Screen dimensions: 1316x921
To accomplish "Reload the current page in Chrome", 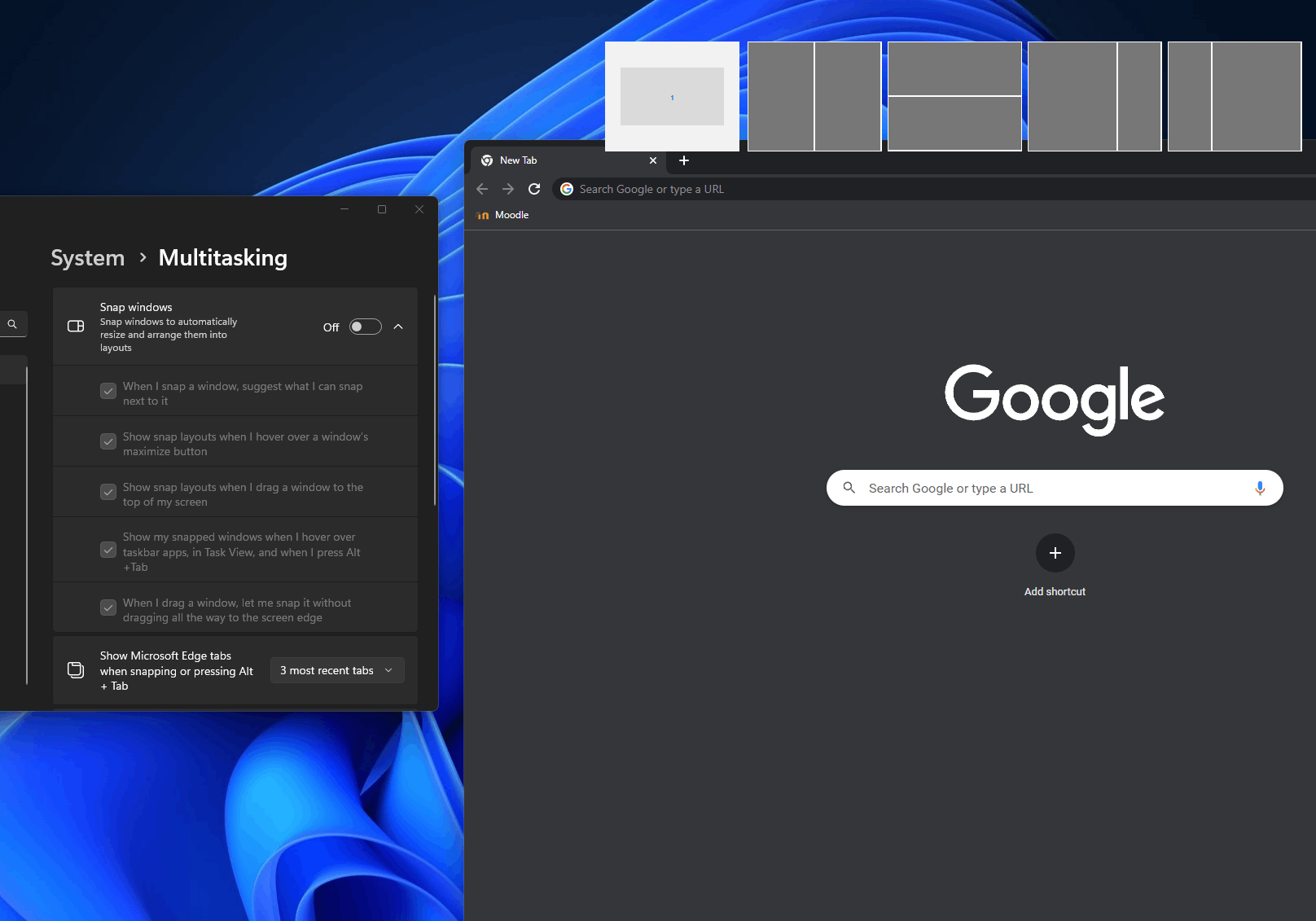I will click(x=534, y=188).
